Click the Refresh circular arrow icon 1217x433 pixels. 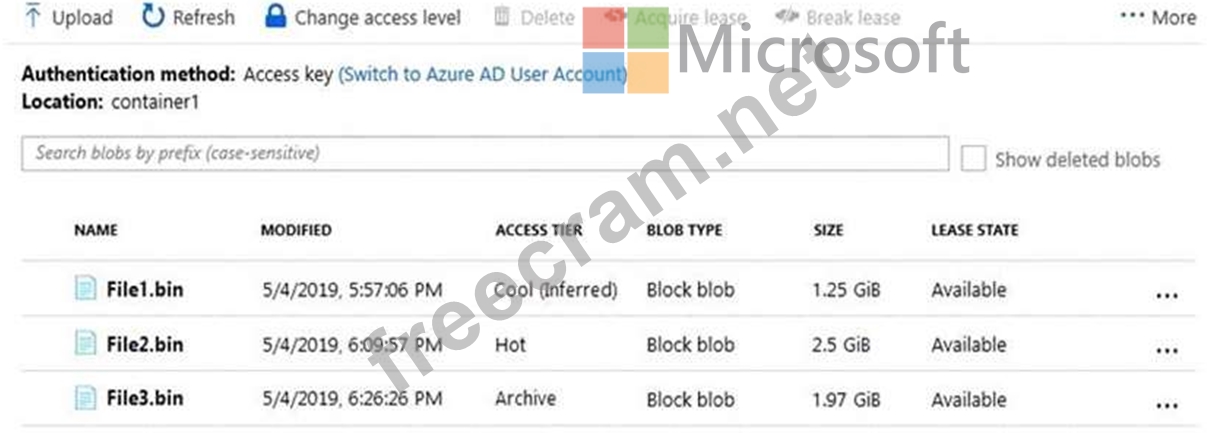tap(153, 17)
